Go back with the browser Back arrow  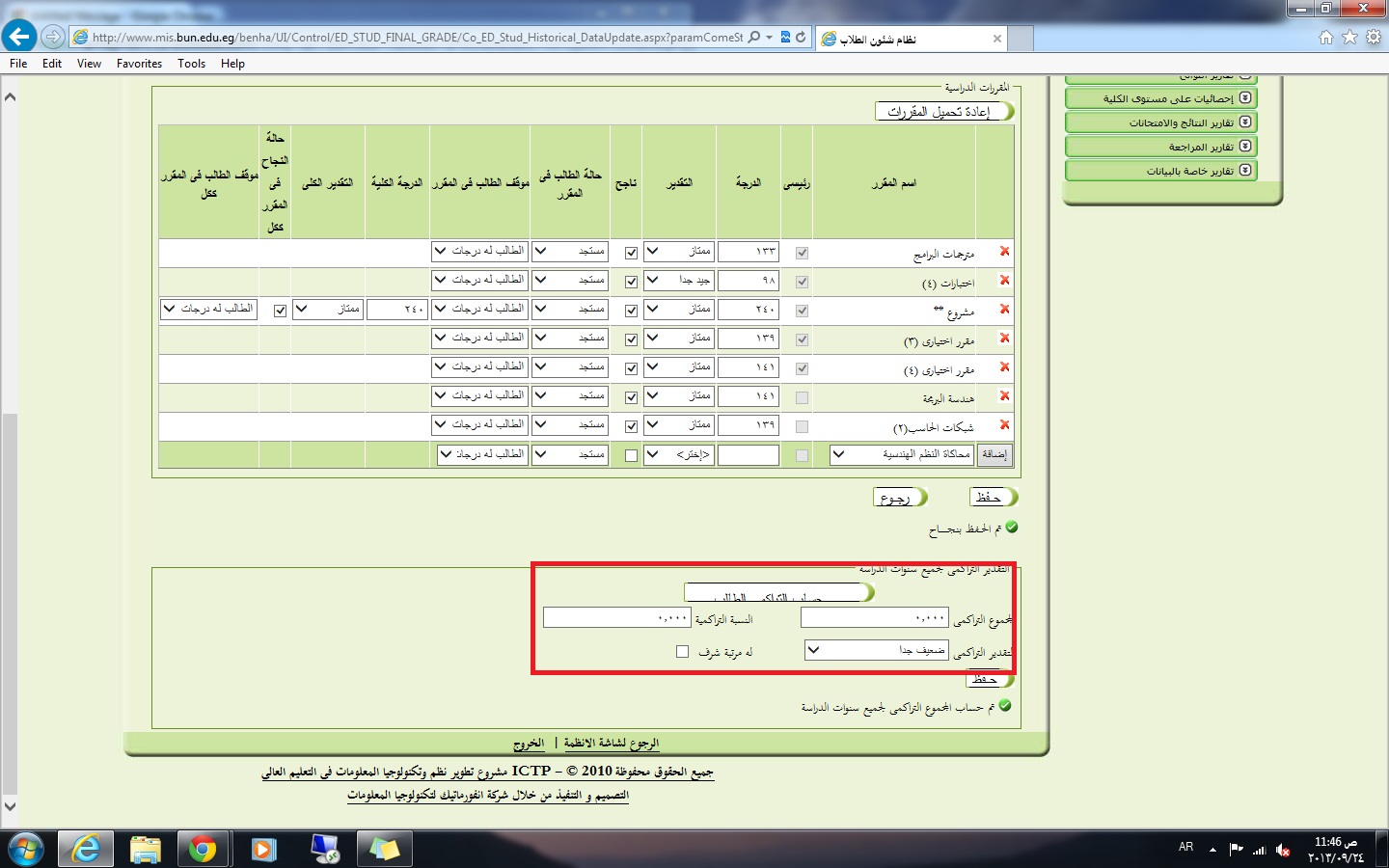coord(19,37)
